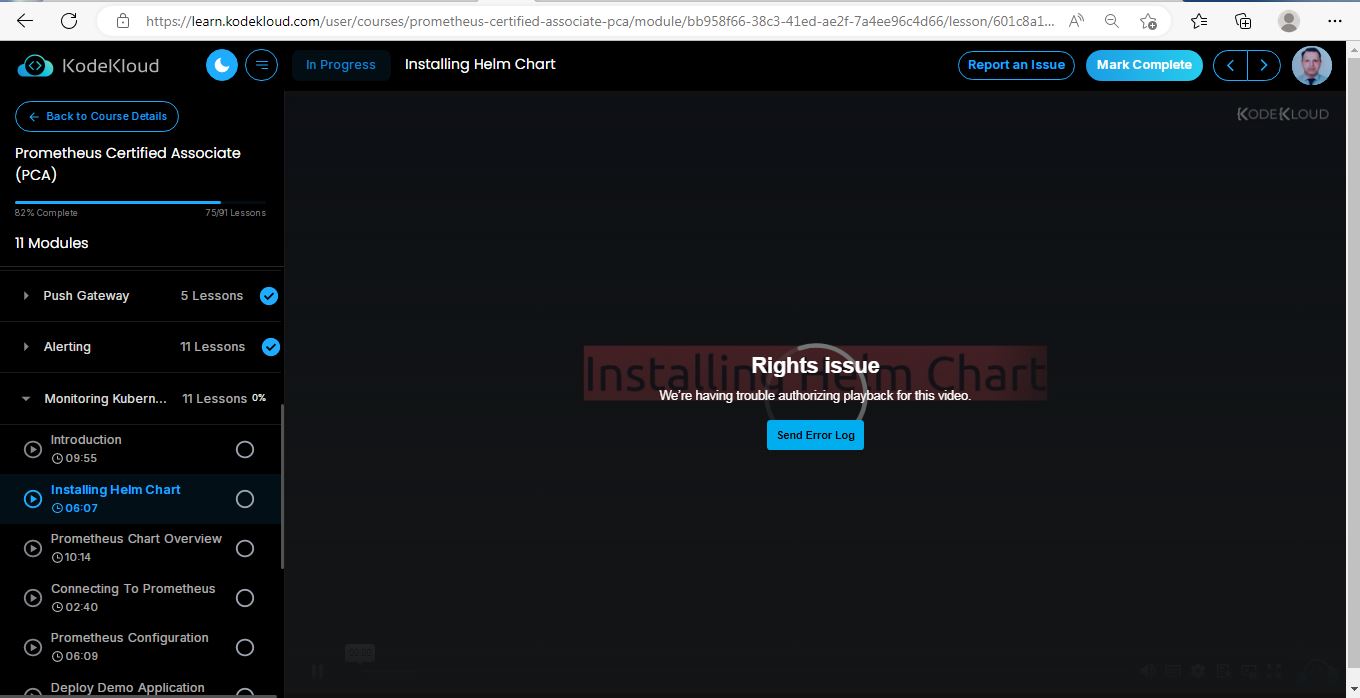Open the user profile photo menu
This screenshot has height=698, width=1360.
tap(1311, 65)
